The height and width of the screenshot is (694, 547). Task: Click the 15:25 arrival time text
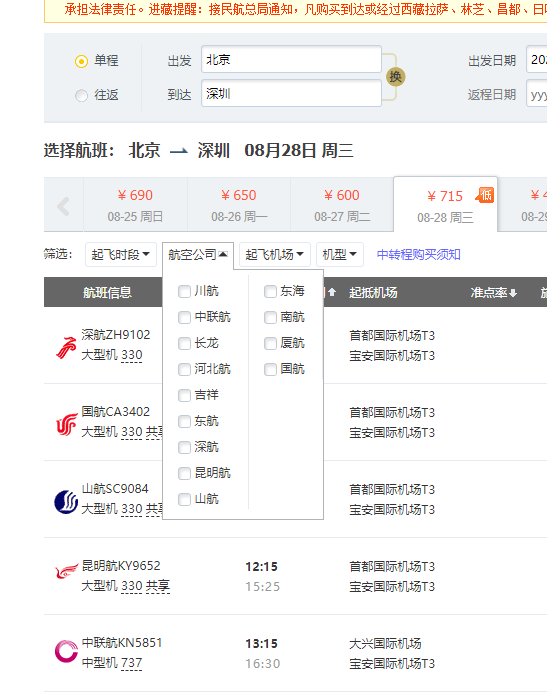pyautogui.click(x=263, y=587)
